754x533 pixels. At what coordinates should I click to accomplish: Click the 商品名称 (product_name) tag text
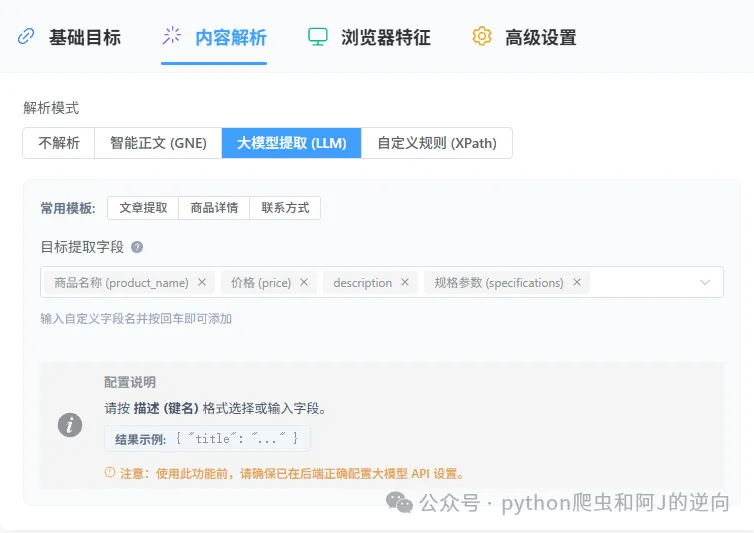pyautogui.click(x=121, y=282)
